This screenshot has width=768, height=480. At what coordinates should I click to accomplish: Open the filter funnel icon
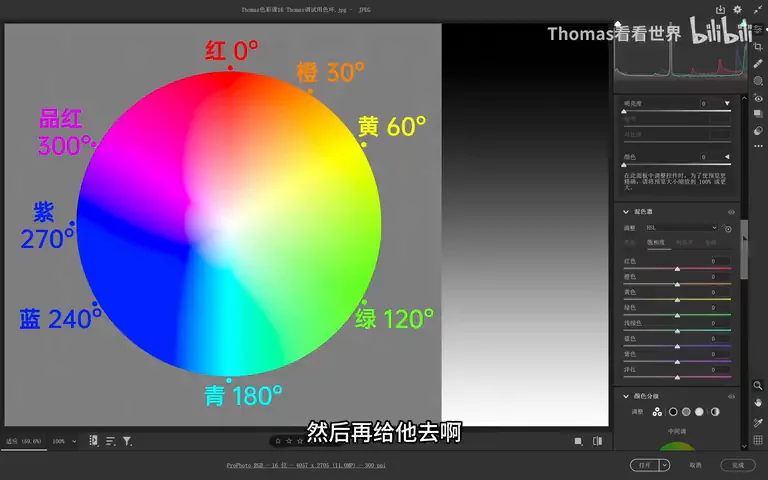click(127, 441)
